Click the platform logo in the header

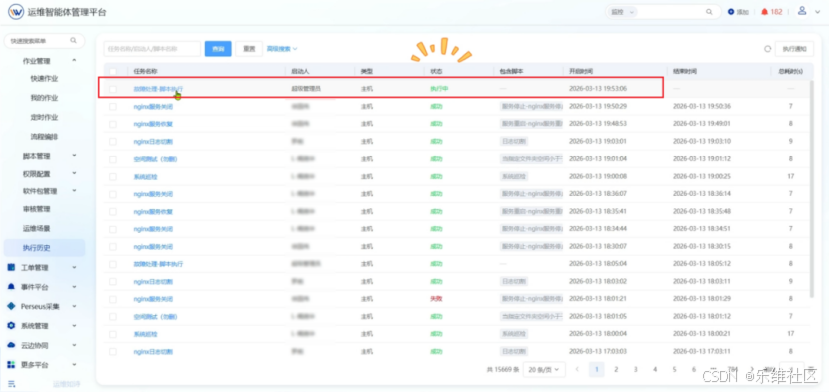click(16, 12)
